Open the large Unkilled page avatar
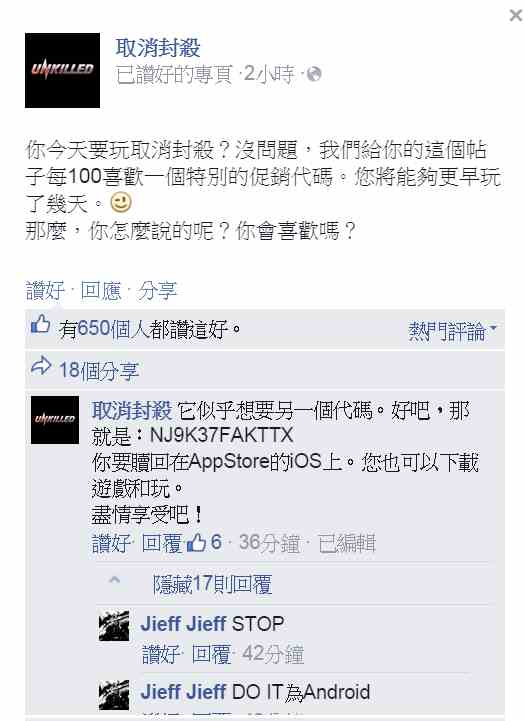Screen dimensions: 524x721 [x=63, y=70]
